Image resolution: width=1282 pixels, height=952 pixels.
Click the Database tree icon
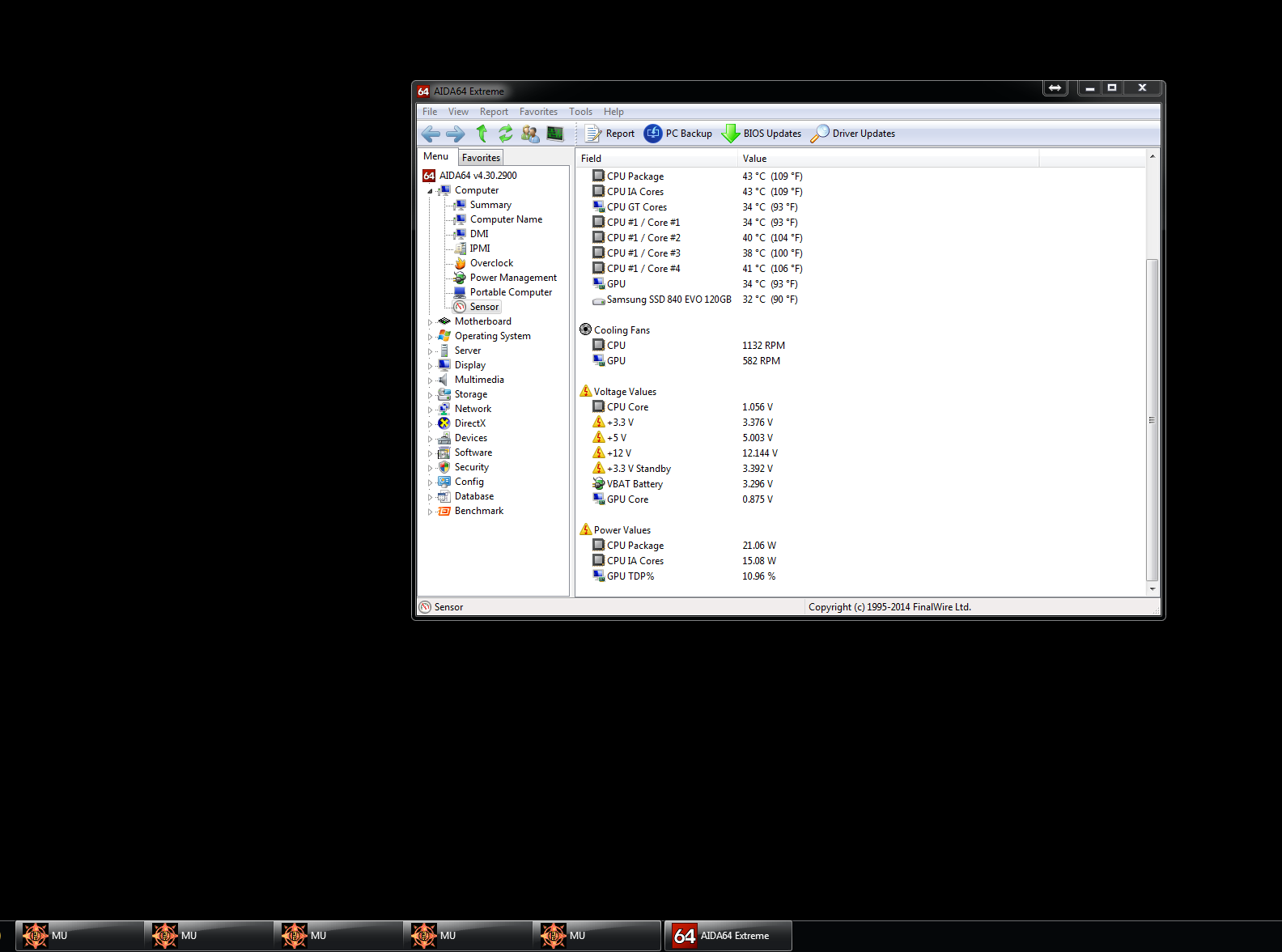[444, 496]
